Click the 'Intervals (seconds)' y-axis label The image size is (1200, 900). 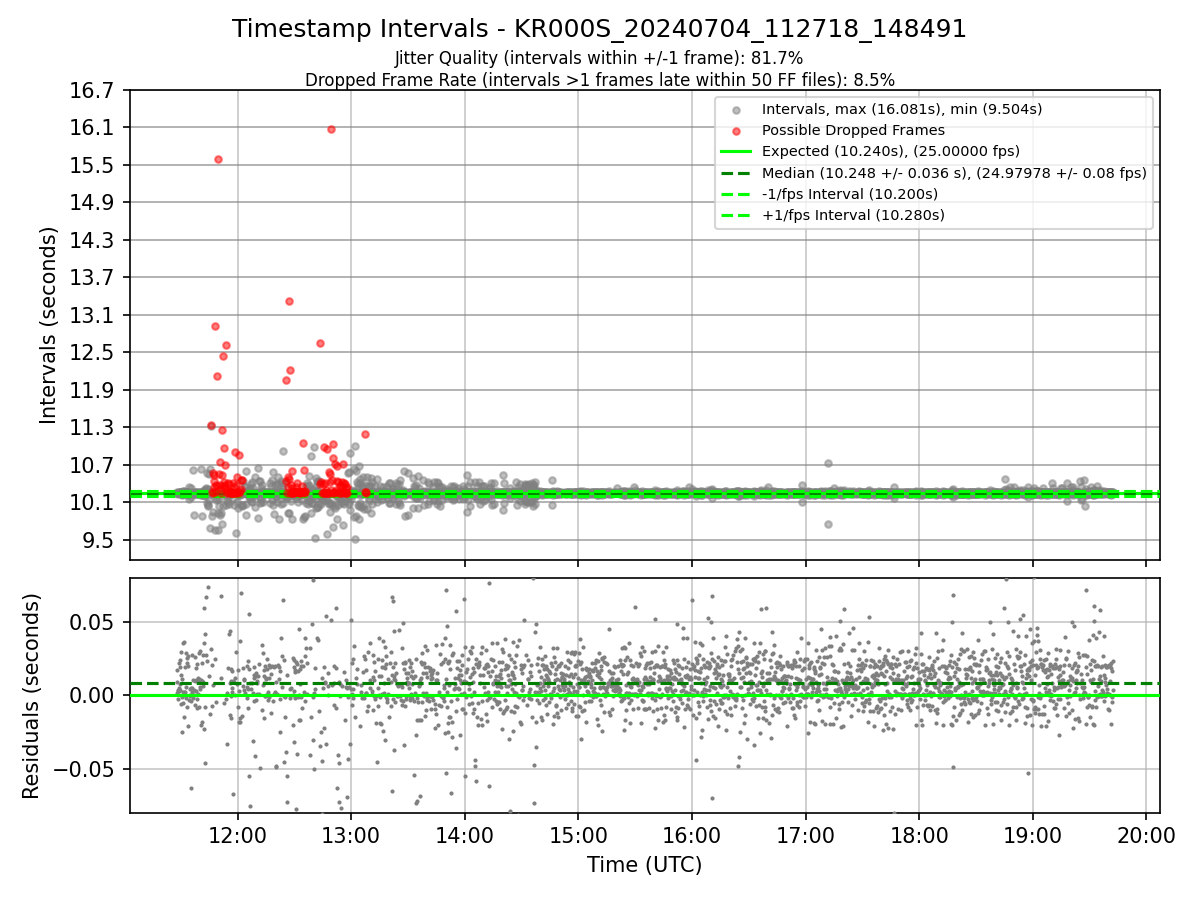click(x=48, y=325)
